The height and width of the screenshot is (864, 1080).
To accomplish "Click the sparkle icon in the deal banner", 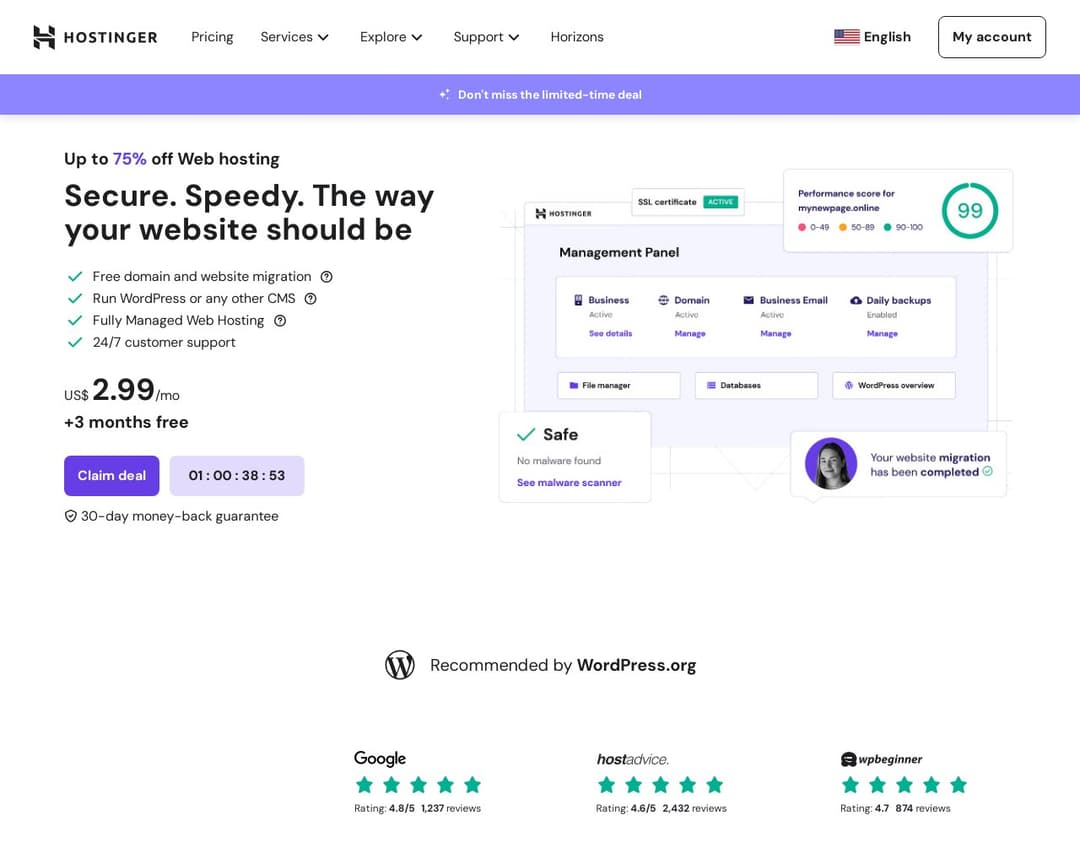I will click(x=444, y=95).
